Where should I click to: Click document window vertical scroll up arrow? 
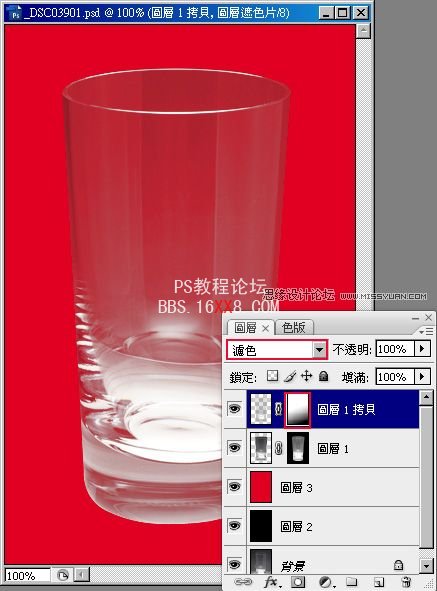tap(363, 31)
